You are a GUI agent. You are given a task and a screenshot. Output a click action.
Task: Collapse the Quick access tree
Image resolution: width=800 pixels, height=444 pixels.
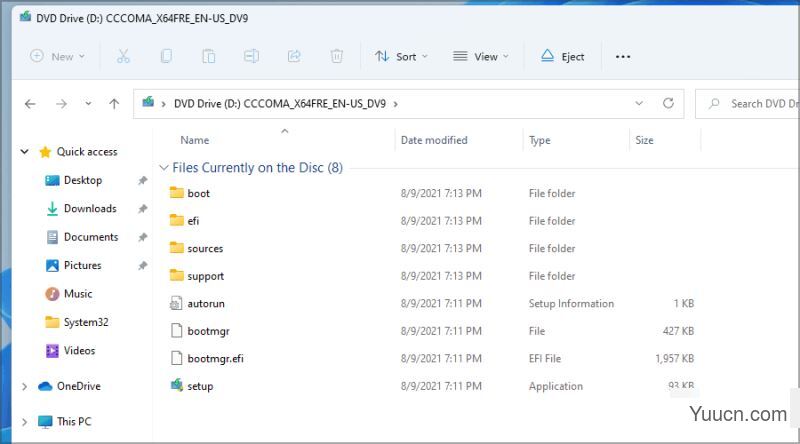tap(24, 152)
